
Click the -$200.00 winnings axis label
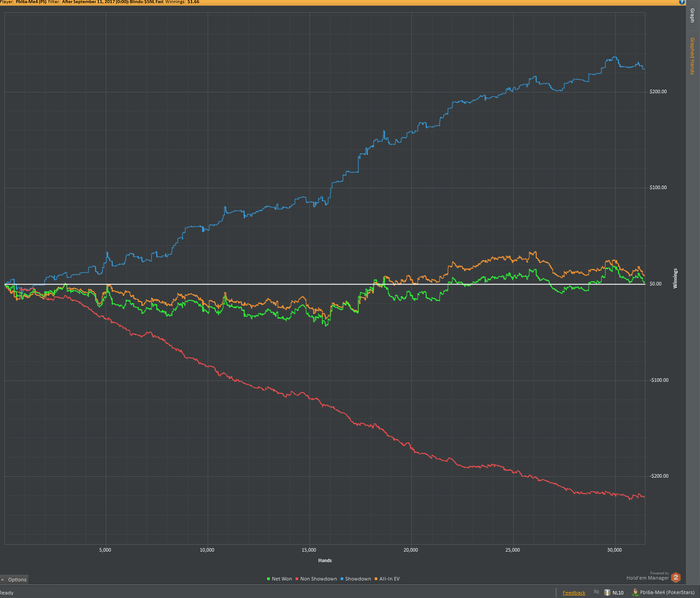(659, 476)
